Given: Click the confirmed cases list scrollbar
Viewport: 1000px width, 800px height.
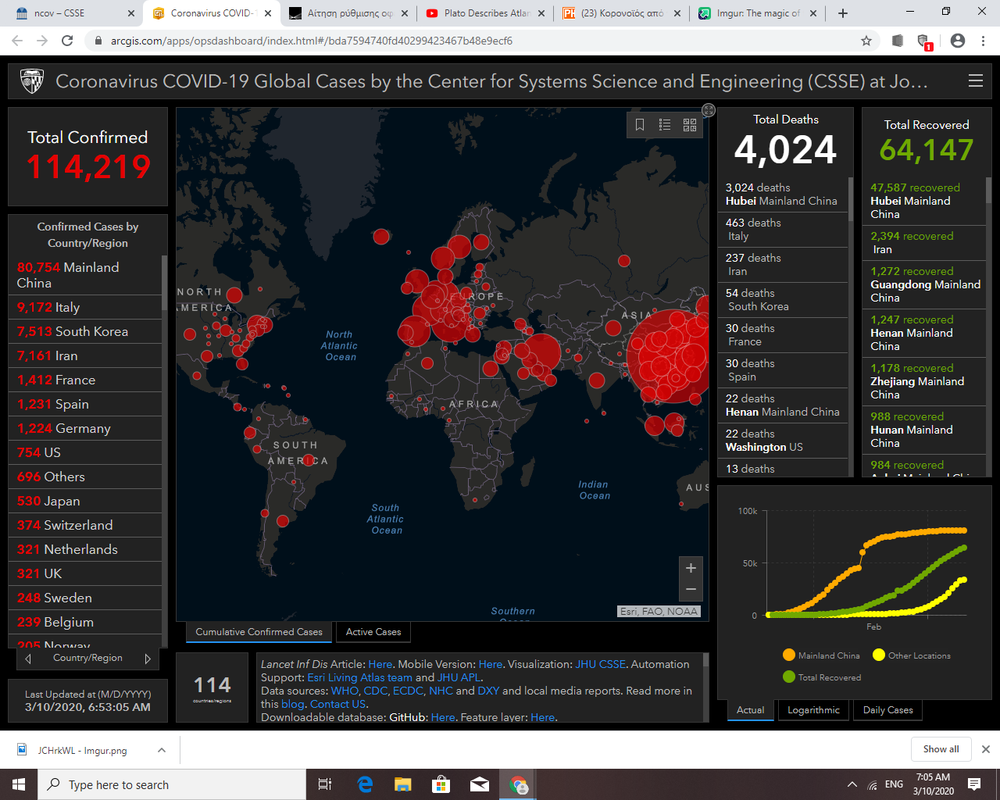Looking at the screenshot, I should coord(165,283).
